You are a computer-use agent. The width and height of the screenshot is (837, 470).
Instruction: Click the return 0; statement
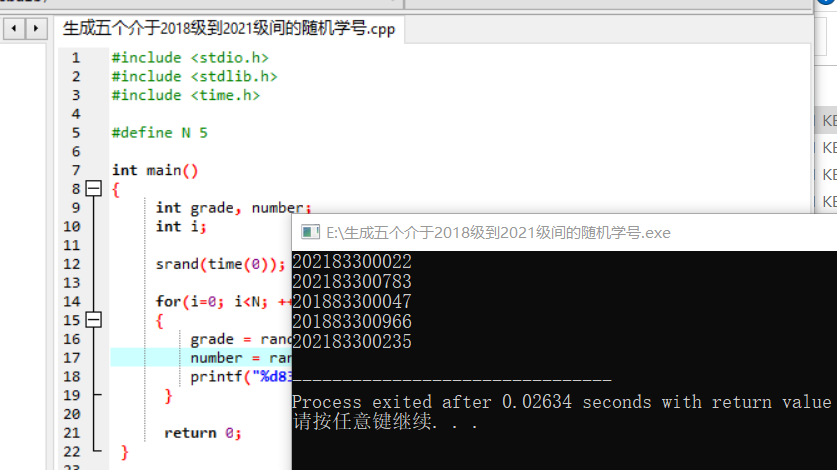coord(203,433)
